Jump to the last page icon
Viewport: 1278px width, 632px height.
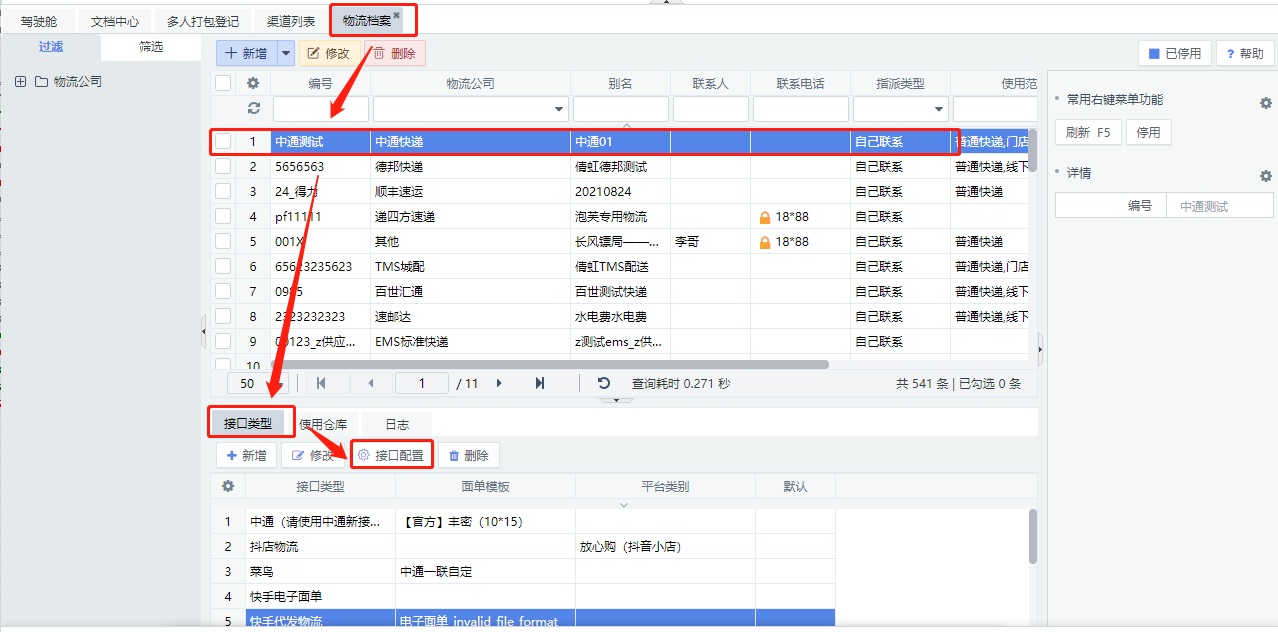(x=540, y=383)
